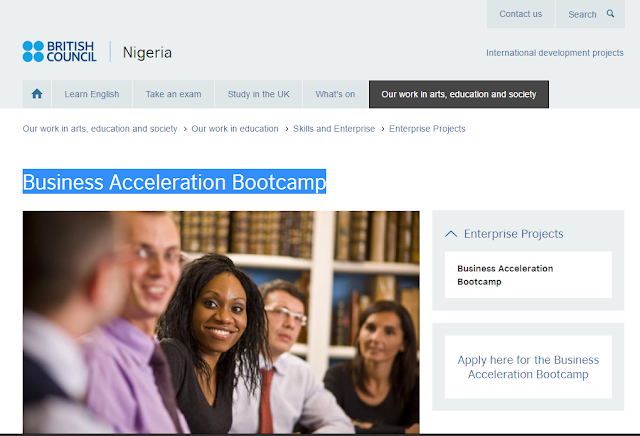Click the search magnifier icon

pos(610,13)
